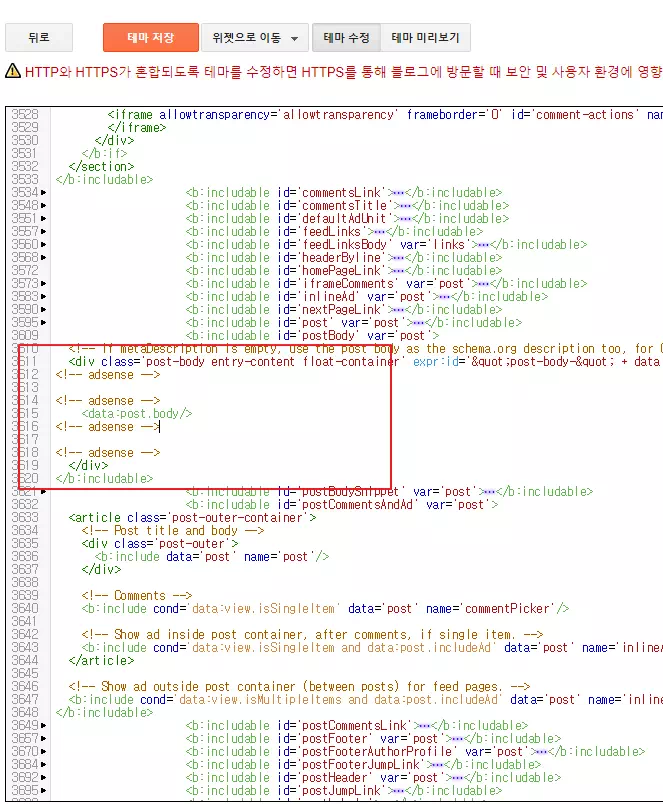This screenshot has height=804, width=663.
Task: Expand folded code at line 3695
Action: pos(44,791)
